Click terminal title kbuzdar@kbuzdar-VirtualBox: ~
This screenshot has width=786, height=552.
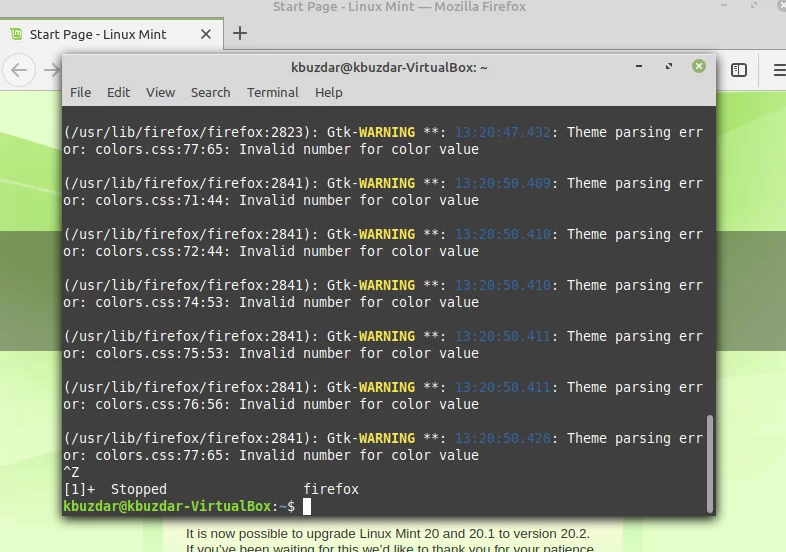(x=389, y=67)
